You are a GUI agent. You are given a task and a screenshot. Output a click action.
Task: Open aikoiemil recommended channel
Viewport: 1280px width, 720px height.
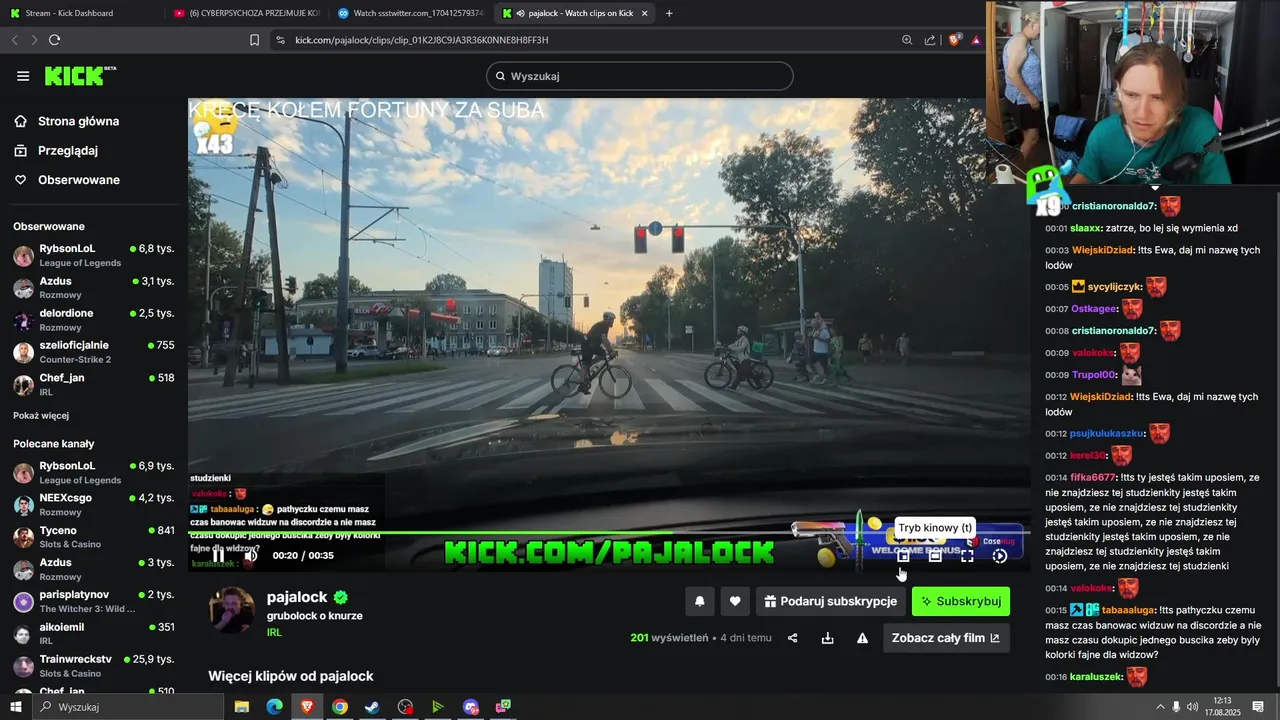pyautogui.click(x=95, y=634)
